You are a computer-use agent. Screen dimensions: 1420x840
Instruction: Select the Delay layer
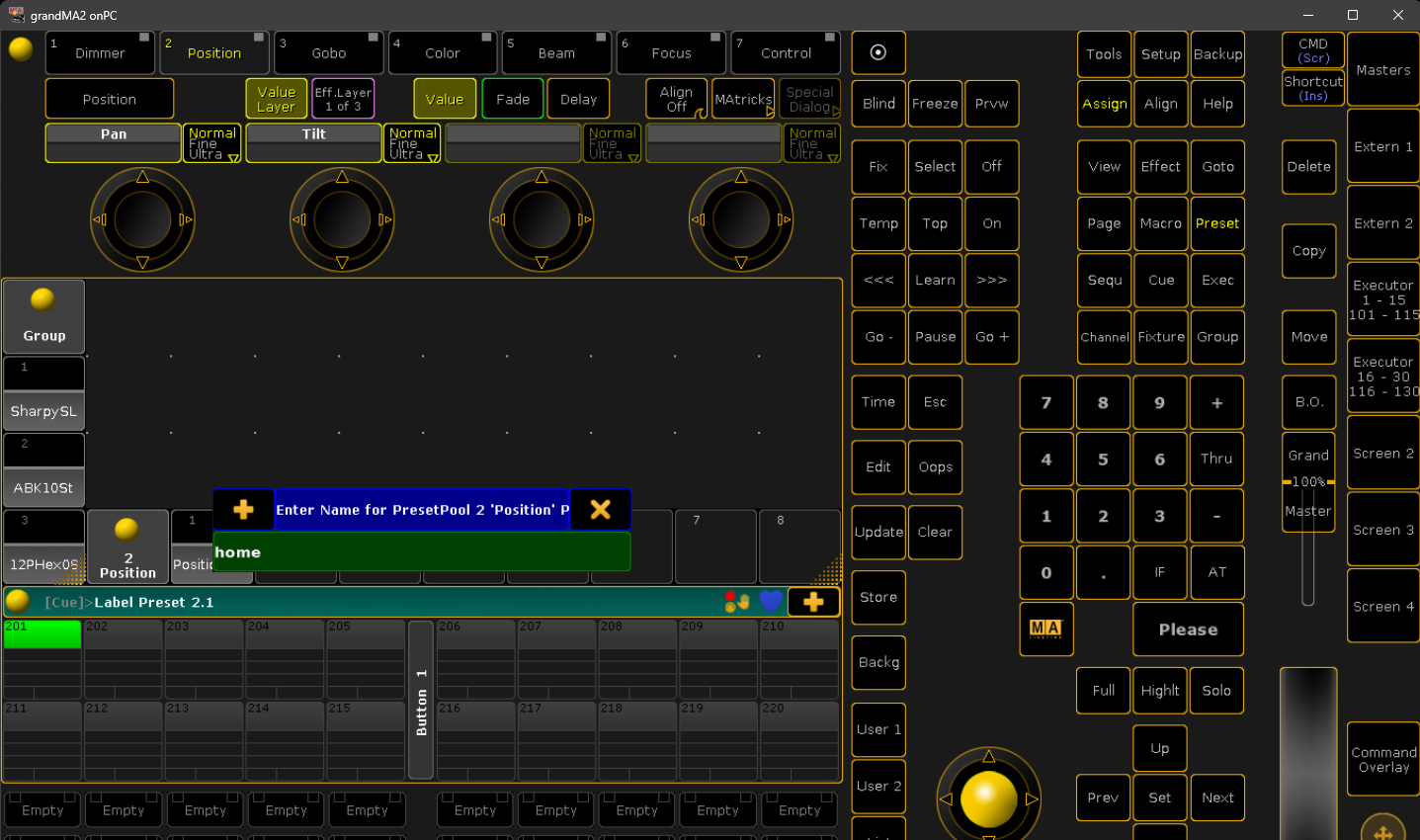point(578,99)
